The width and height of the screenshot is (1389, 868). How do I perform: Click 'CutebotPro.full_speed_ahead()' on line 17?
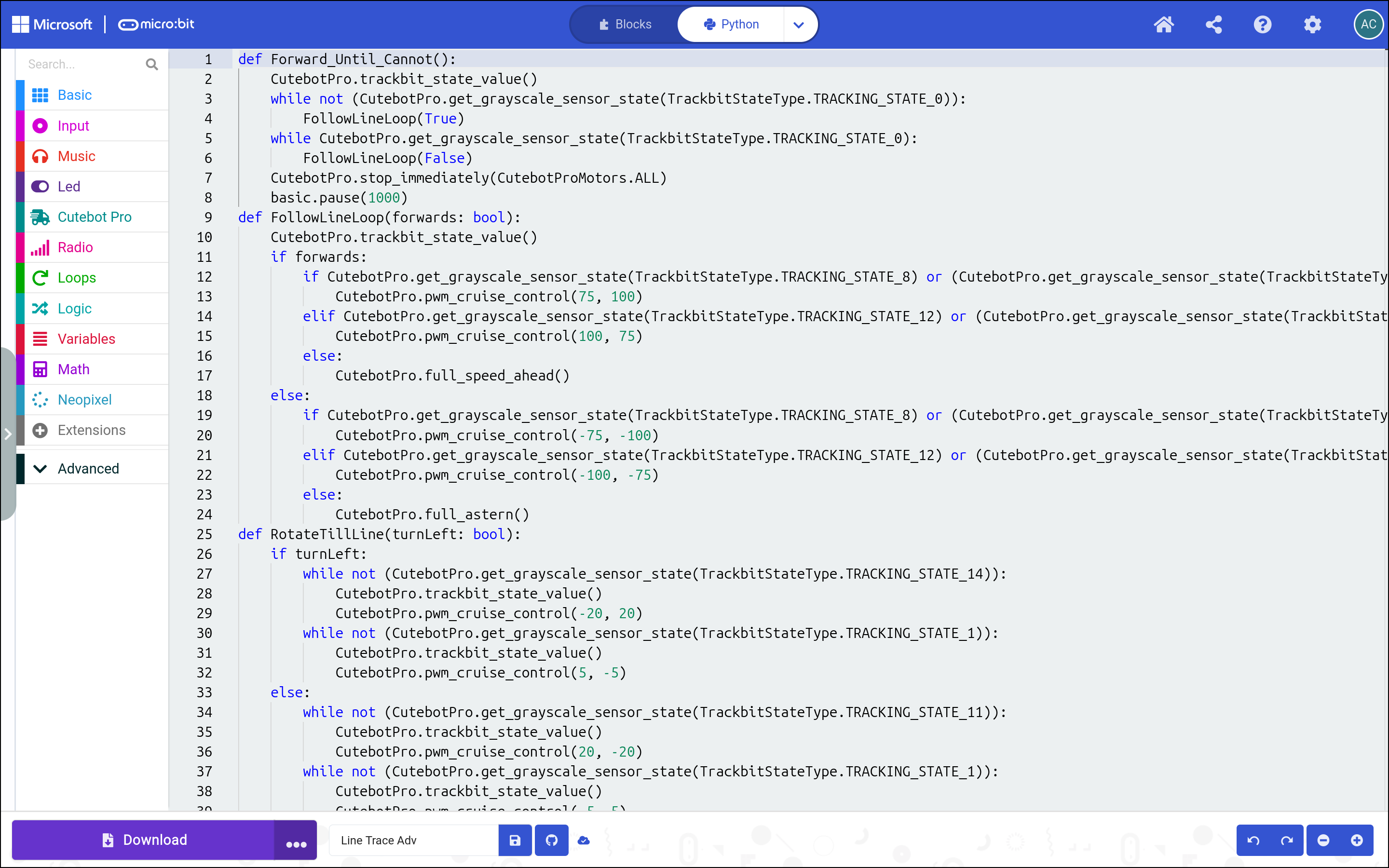point(452,376)
